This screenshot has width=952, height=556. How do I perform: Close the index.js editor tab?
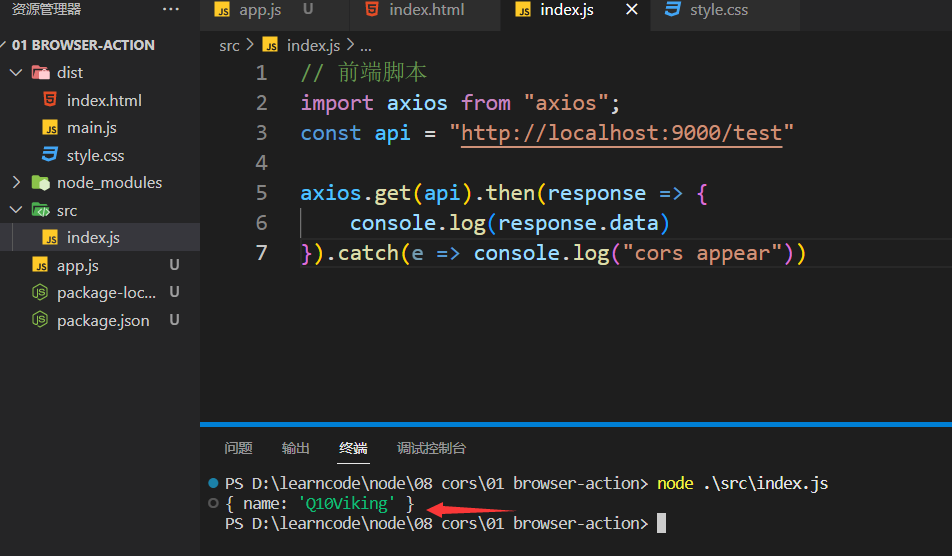click(631, 10)
